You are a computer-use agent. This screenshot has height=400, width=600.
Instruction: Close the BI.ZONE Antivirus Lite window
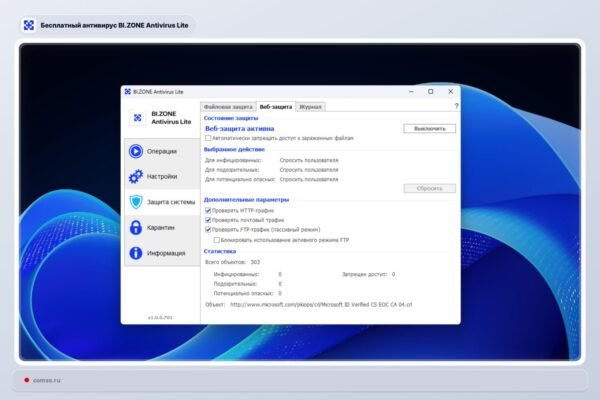click(450, 91)
